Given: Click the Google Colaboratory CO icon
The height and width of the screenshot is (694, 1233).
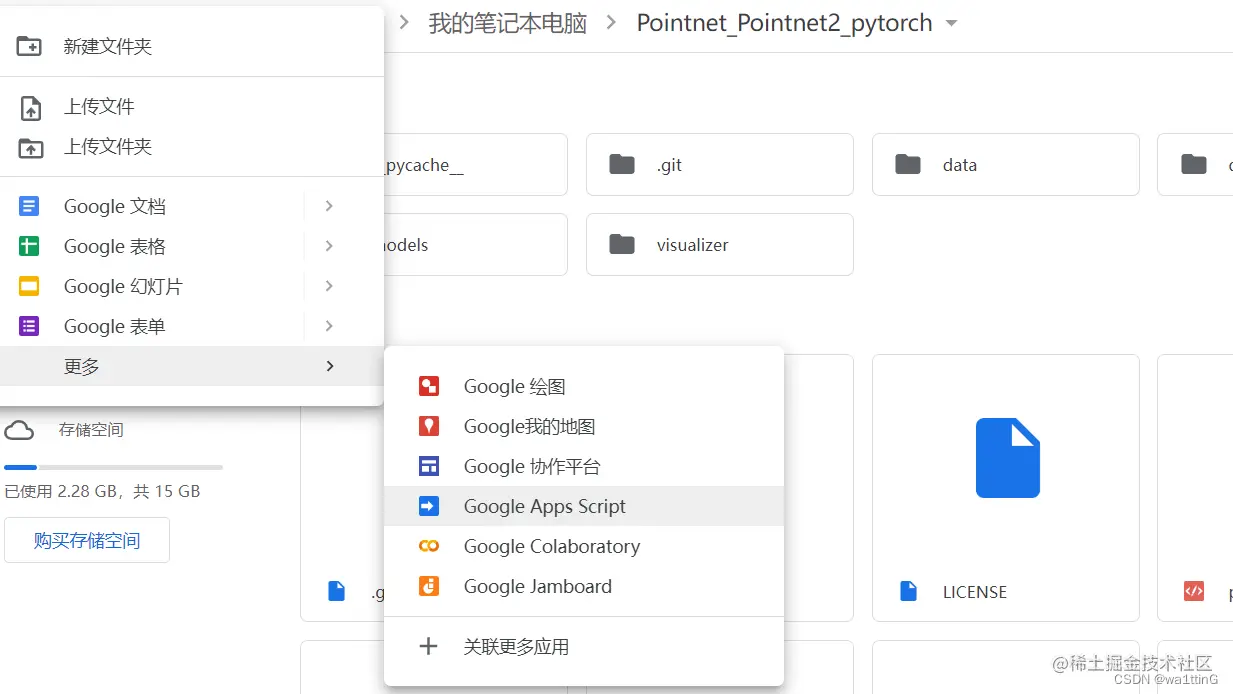Looking at the screenshot, I should (429, 547).
